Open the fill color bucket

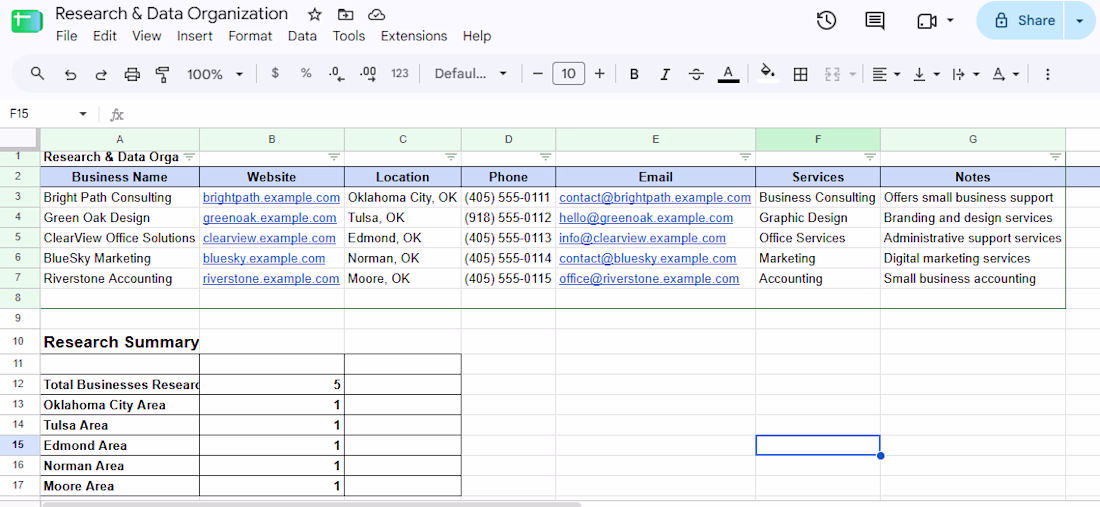coord(768,73)
